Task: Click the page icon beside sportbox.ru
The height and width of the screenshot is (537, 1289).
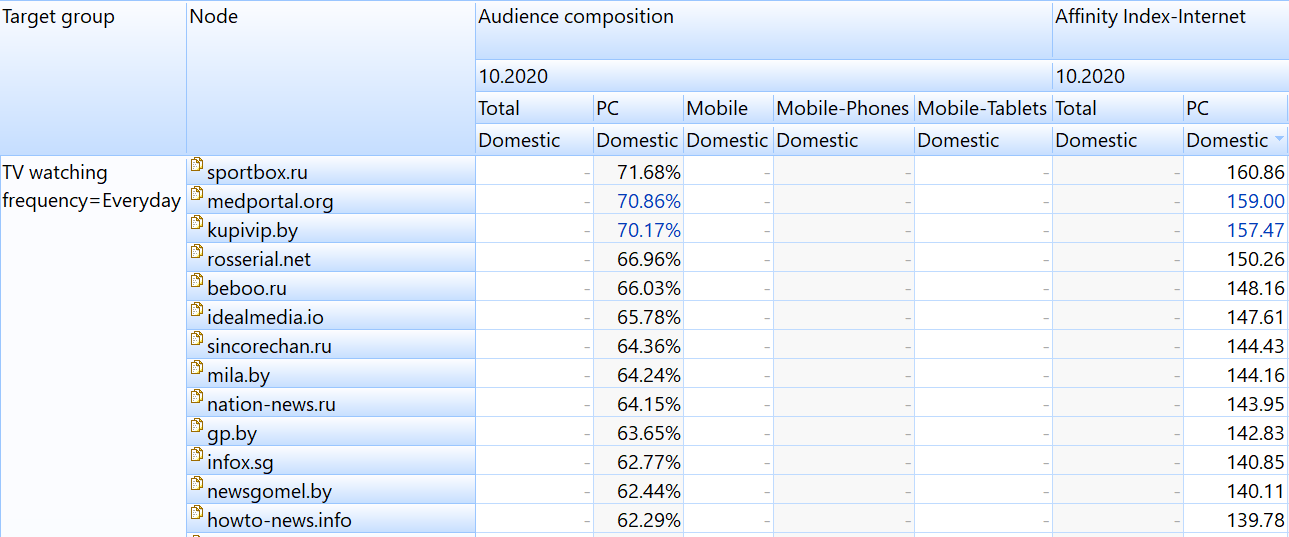Action: tap(197, 165)
